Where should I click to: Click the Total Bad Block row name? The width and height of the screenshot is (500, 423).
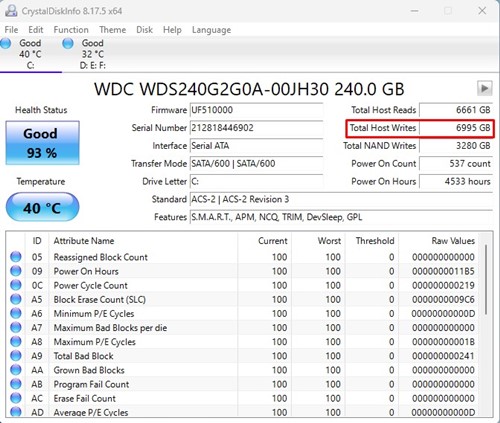pos(84,356)
